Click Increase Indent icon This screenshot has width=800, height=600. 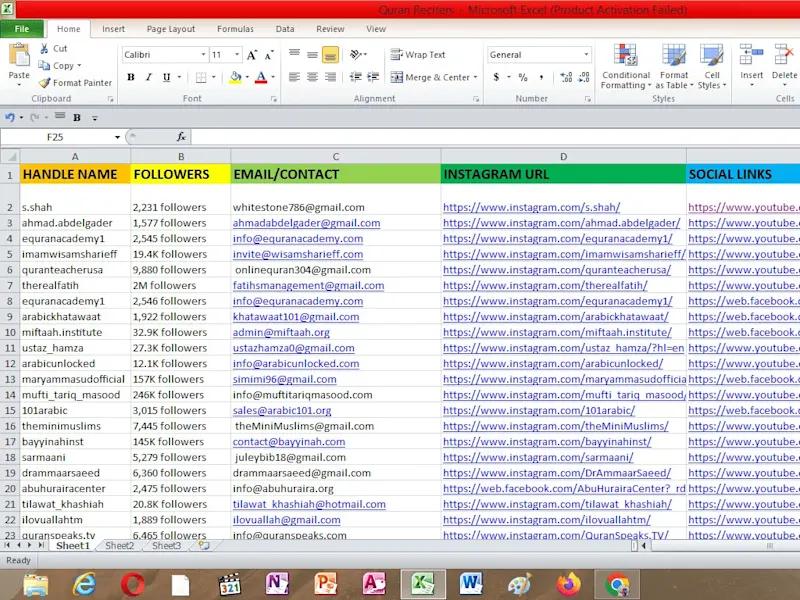pyautogui.click(x=373, y=77)
